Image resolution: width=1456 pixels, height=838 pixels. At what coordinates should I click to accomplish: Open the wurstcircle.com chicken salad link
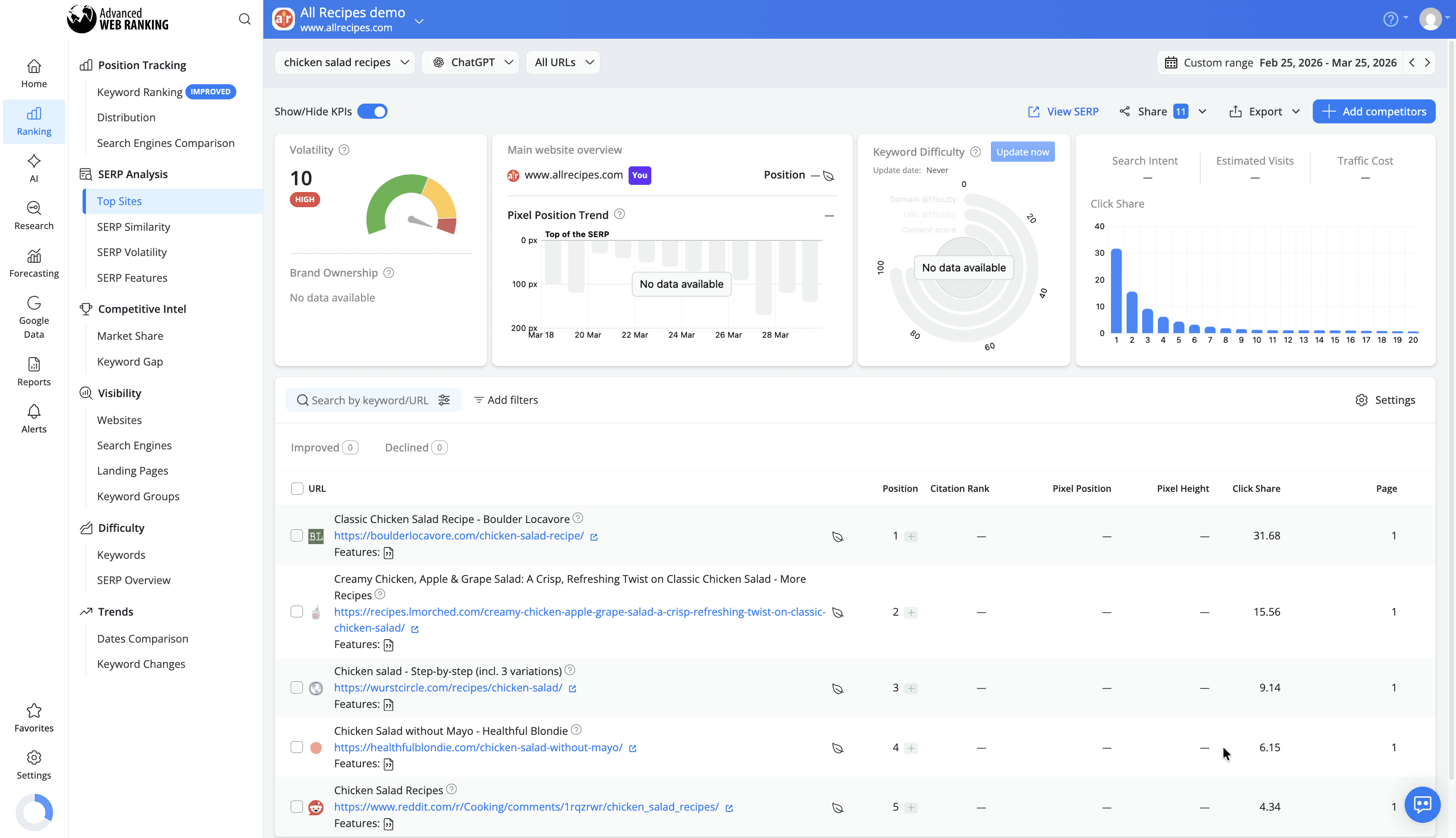(448, 688)
